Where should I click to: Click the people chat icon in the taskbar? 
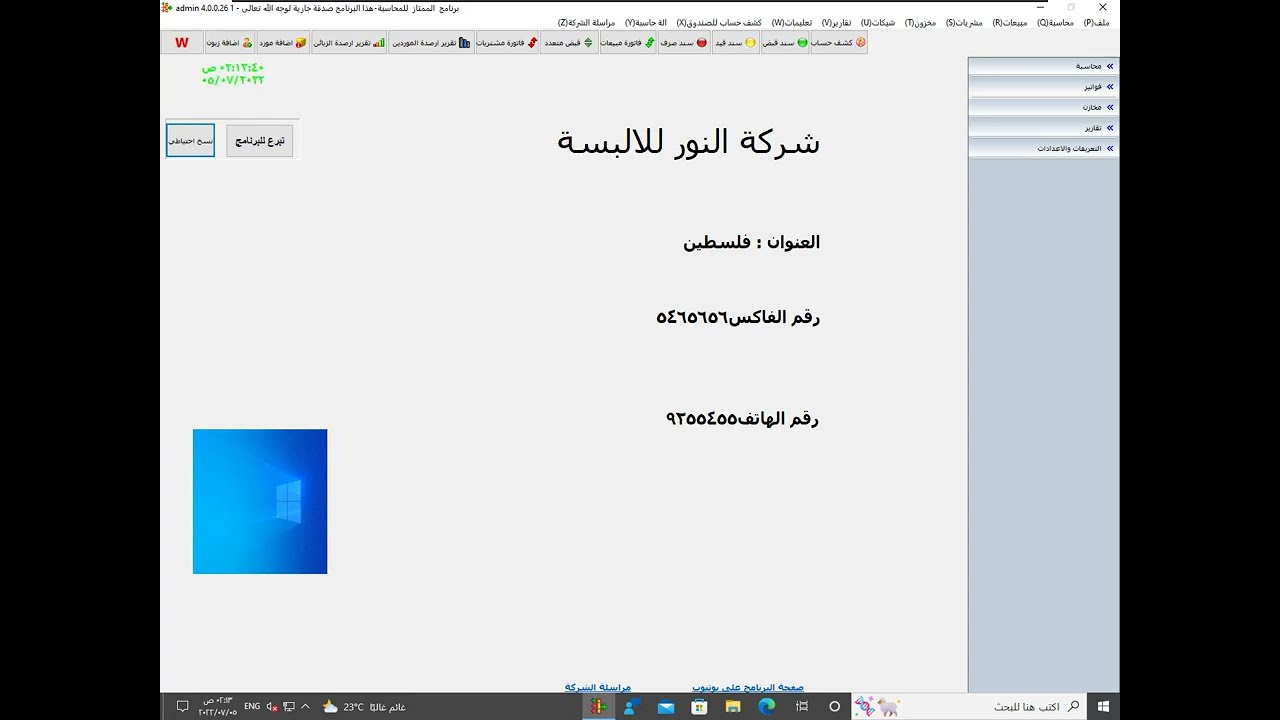pos(632,706)
